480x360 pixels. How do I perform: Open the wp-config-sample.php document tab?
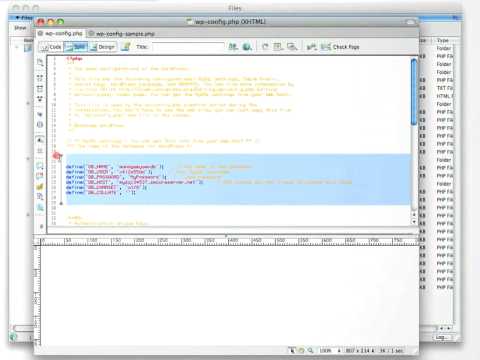[122, 34]
